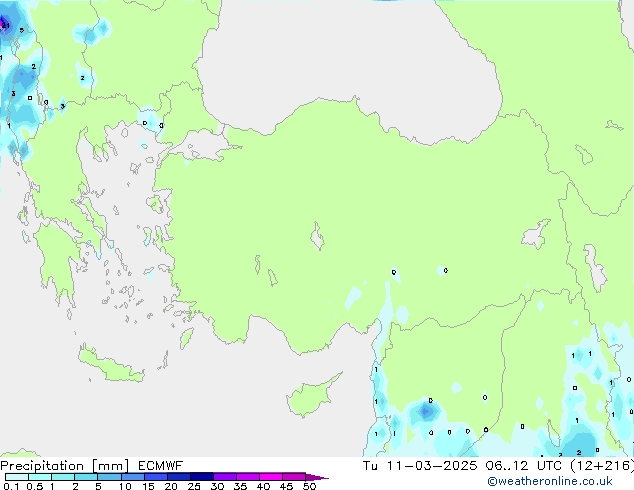Viewport: 634px width, 490px height.
Task: Click the 30–35 mm purple legend swatch
Action: [x=225, y=477]
